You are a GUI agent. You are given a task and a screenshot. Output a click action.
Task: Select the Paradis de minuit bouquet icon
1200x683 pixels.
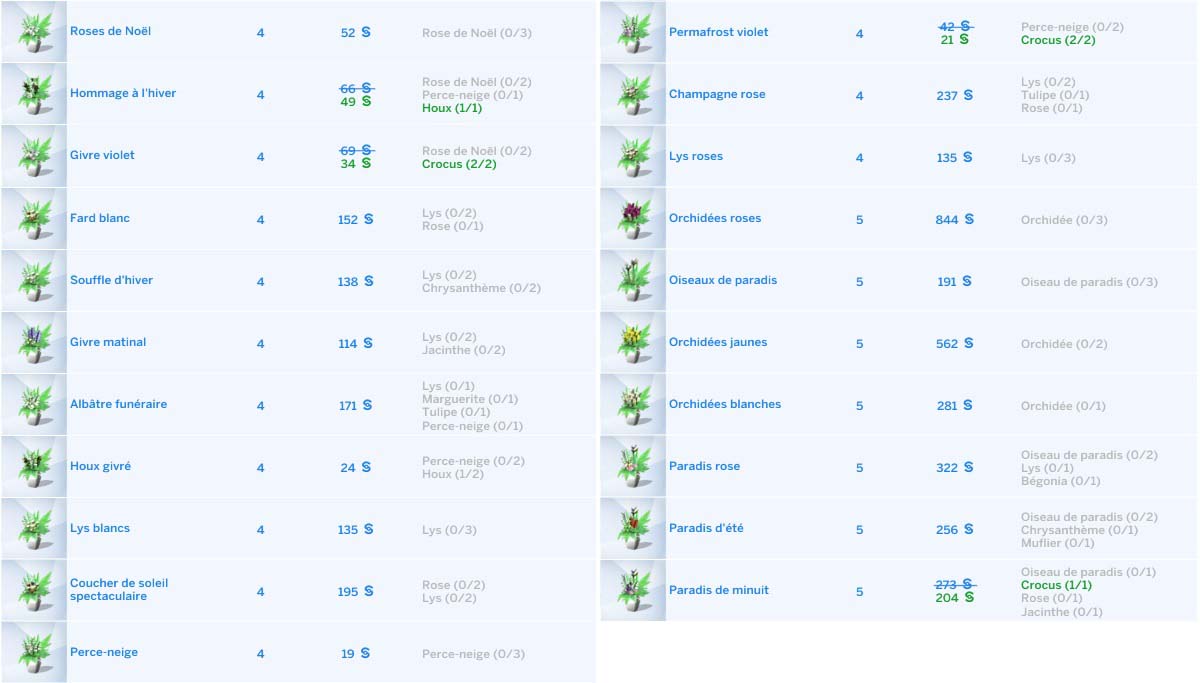(x=633, y=591)
